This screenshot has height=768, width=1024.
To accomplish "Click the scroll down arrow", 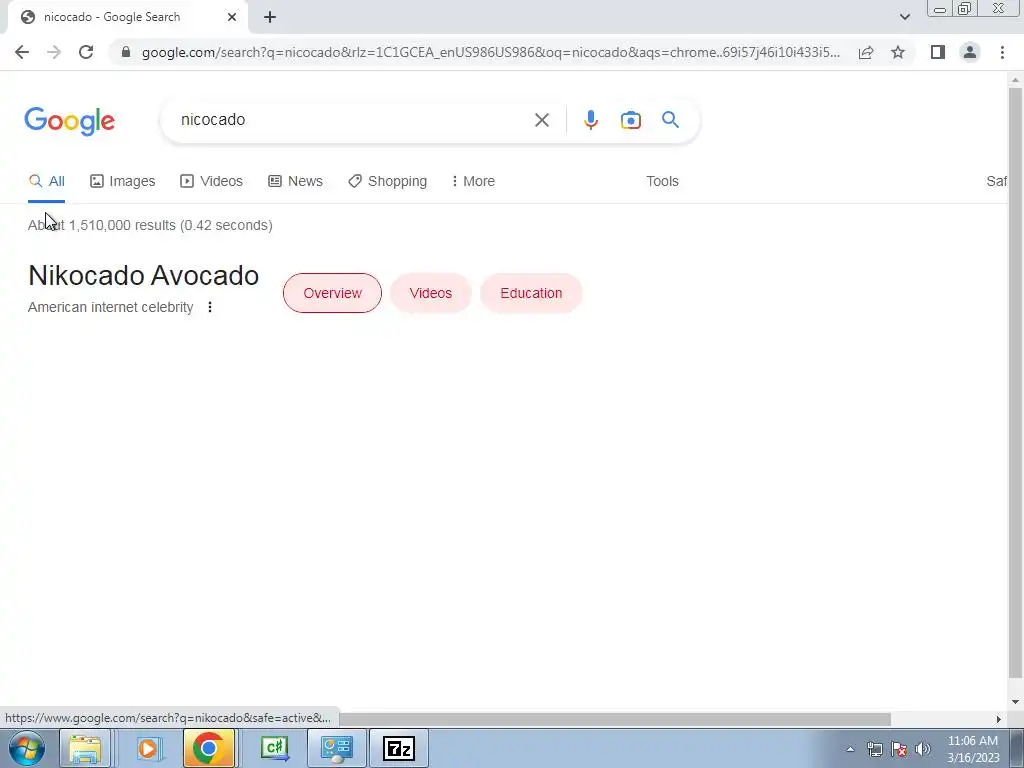I will point(1015,702).
